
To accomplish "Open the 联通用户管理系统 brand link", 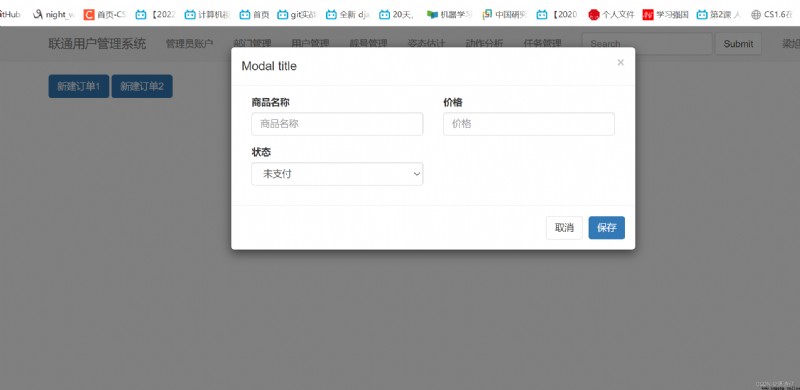I will pyautogui.click(x=97, y=43).
